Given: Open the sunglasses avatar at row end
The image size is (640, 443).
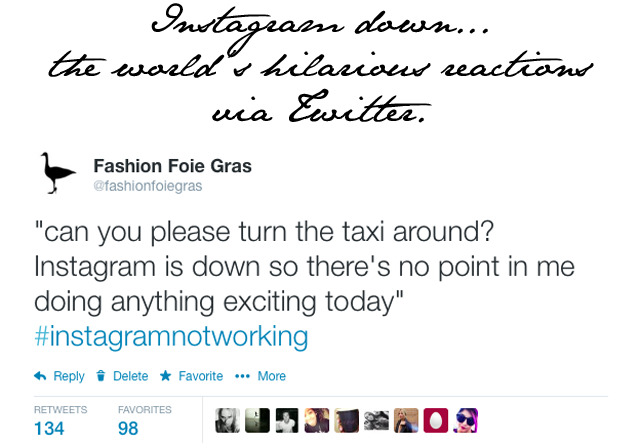Looking at the screenshot, I should tap(466, 421).
